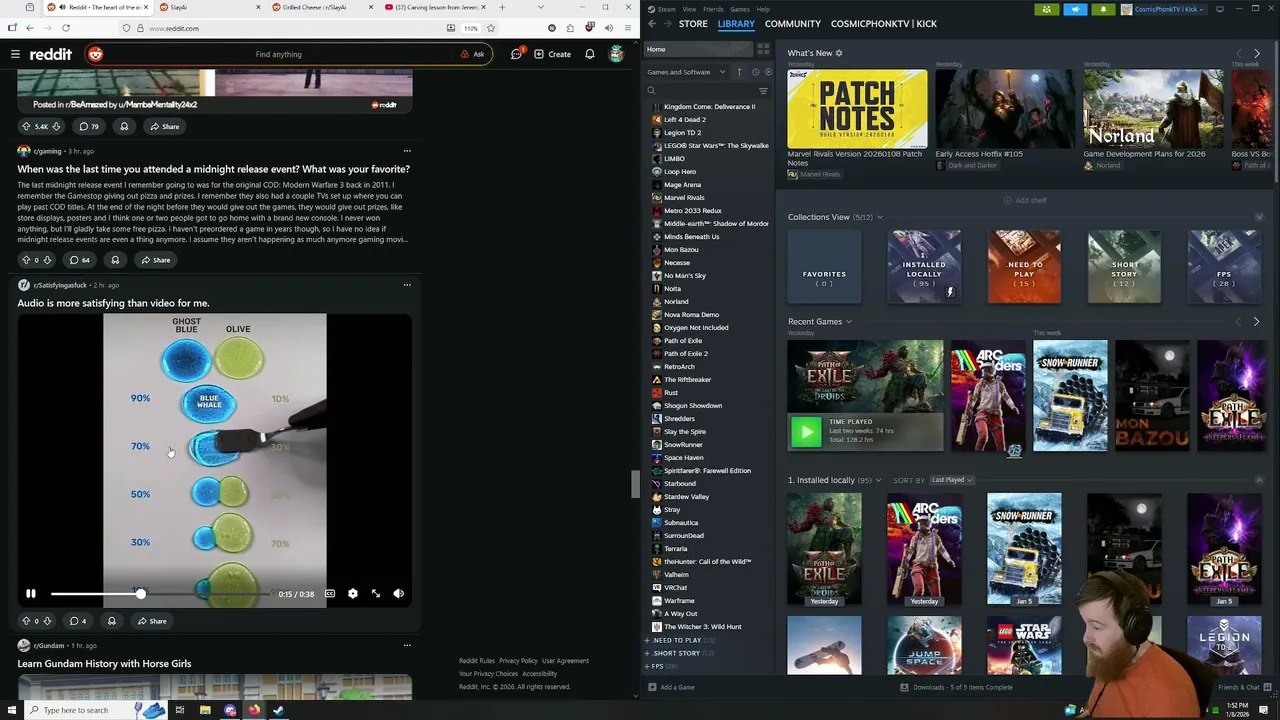This screenshot has height=720, width=1280.
Task: Expand Games and Software filter dropdown
Action: 687,72
